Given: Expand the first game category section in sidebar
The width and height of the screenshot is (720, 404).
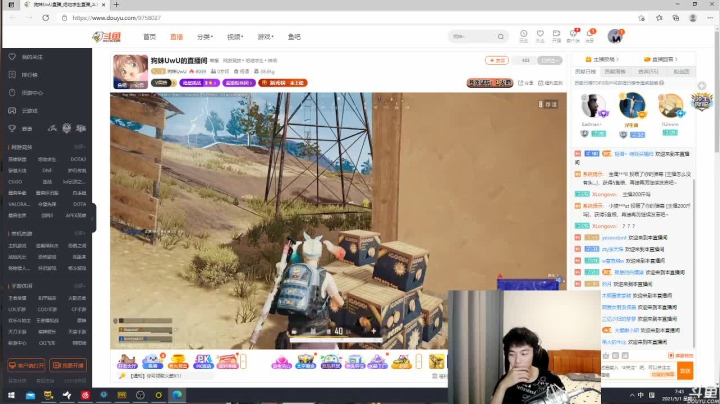Looking at the screenshot, I should tap(79, 147).
